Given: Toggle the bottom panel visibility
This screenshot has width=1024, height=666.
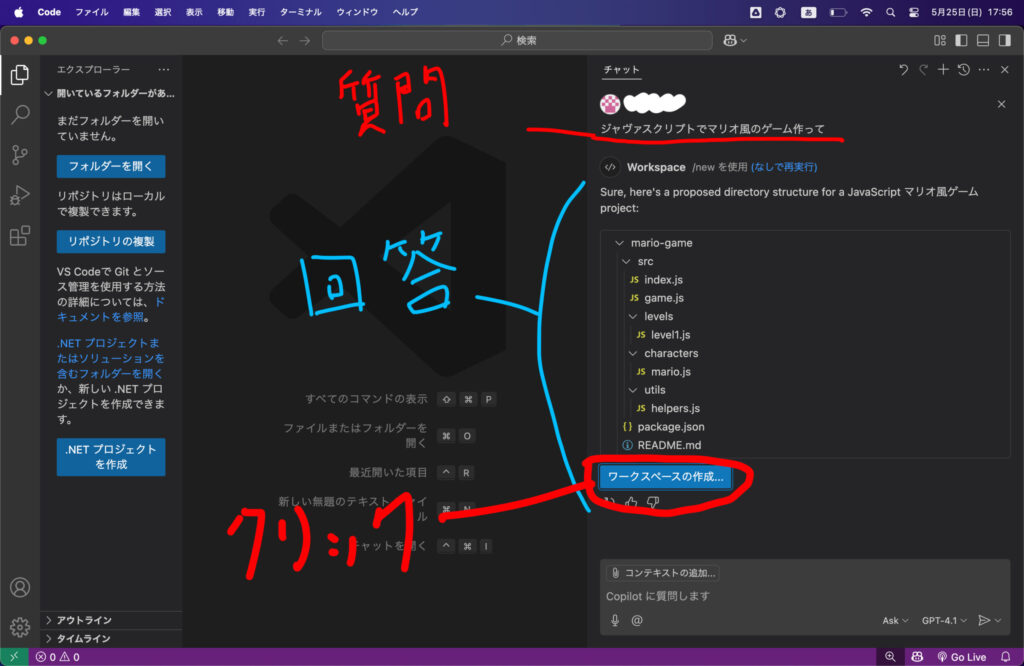Looking at the screenshot, I should [x=983, y=40].
